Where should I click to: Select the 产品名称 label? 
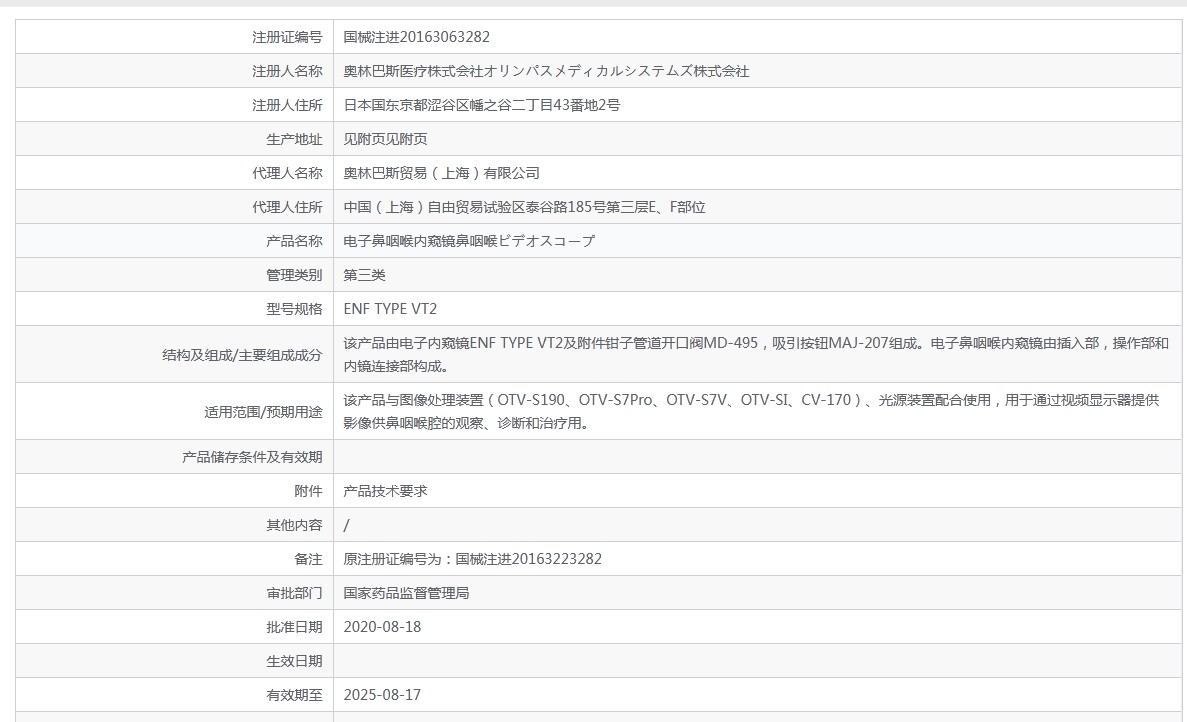(x=294, y=241)
